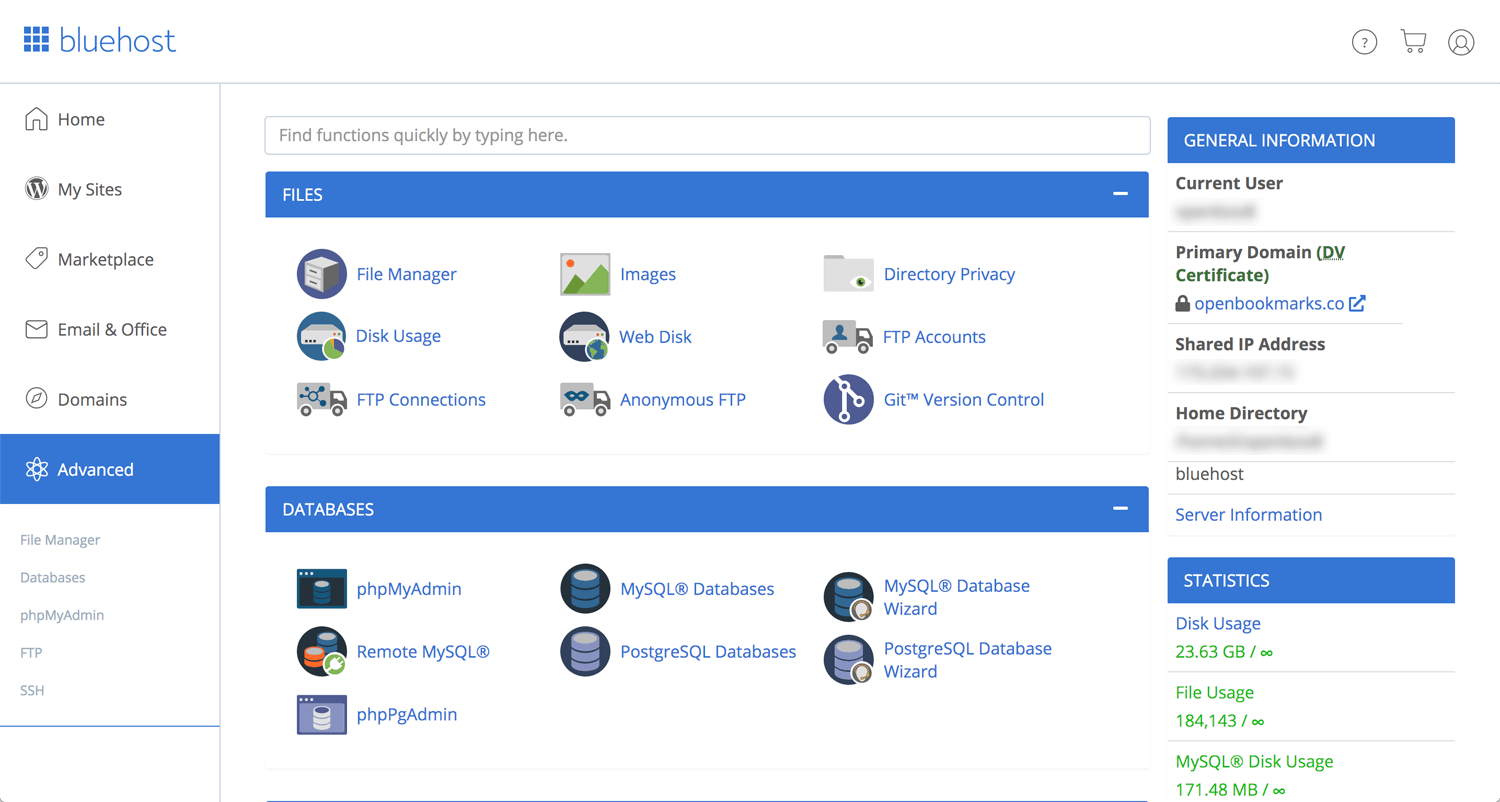
Task: Open Email & Office in the sidebar
Action: point(110,329)
